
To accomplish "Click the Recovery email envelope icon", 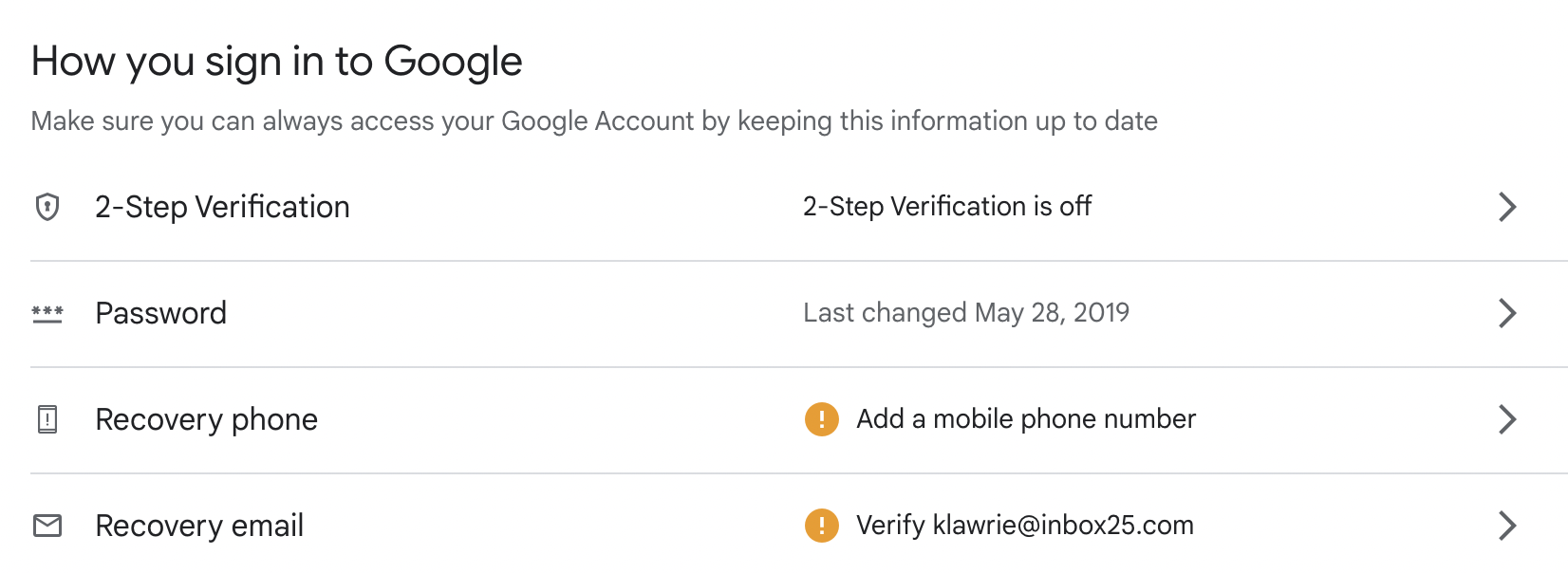I will coord(47,526).
